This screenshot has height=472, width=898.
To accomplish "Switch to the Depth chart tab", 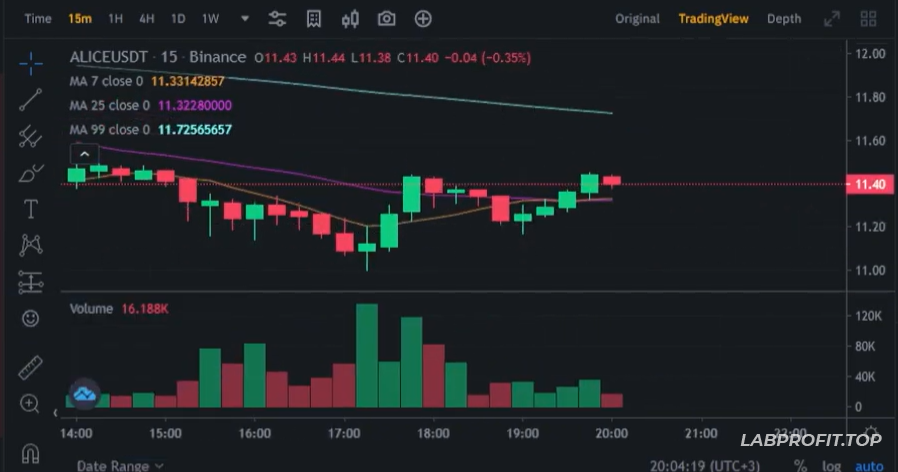I will tap(784, 19).
